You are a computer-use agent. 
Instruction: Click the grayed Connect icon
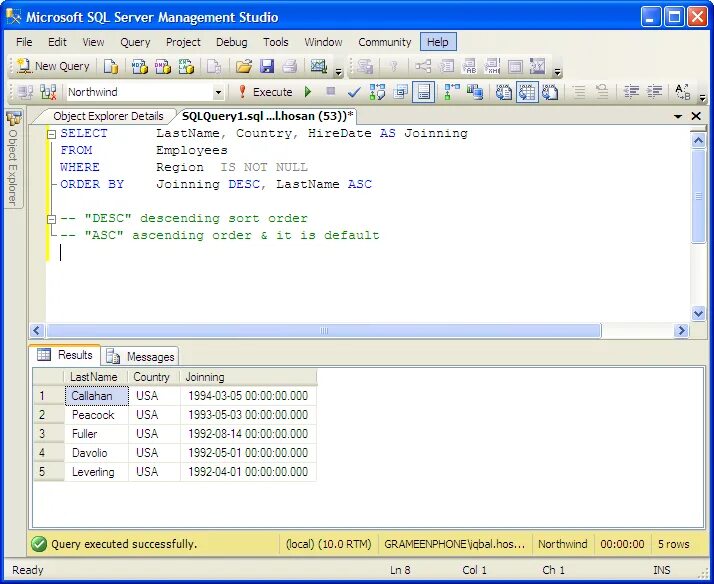tap(26, 92)
